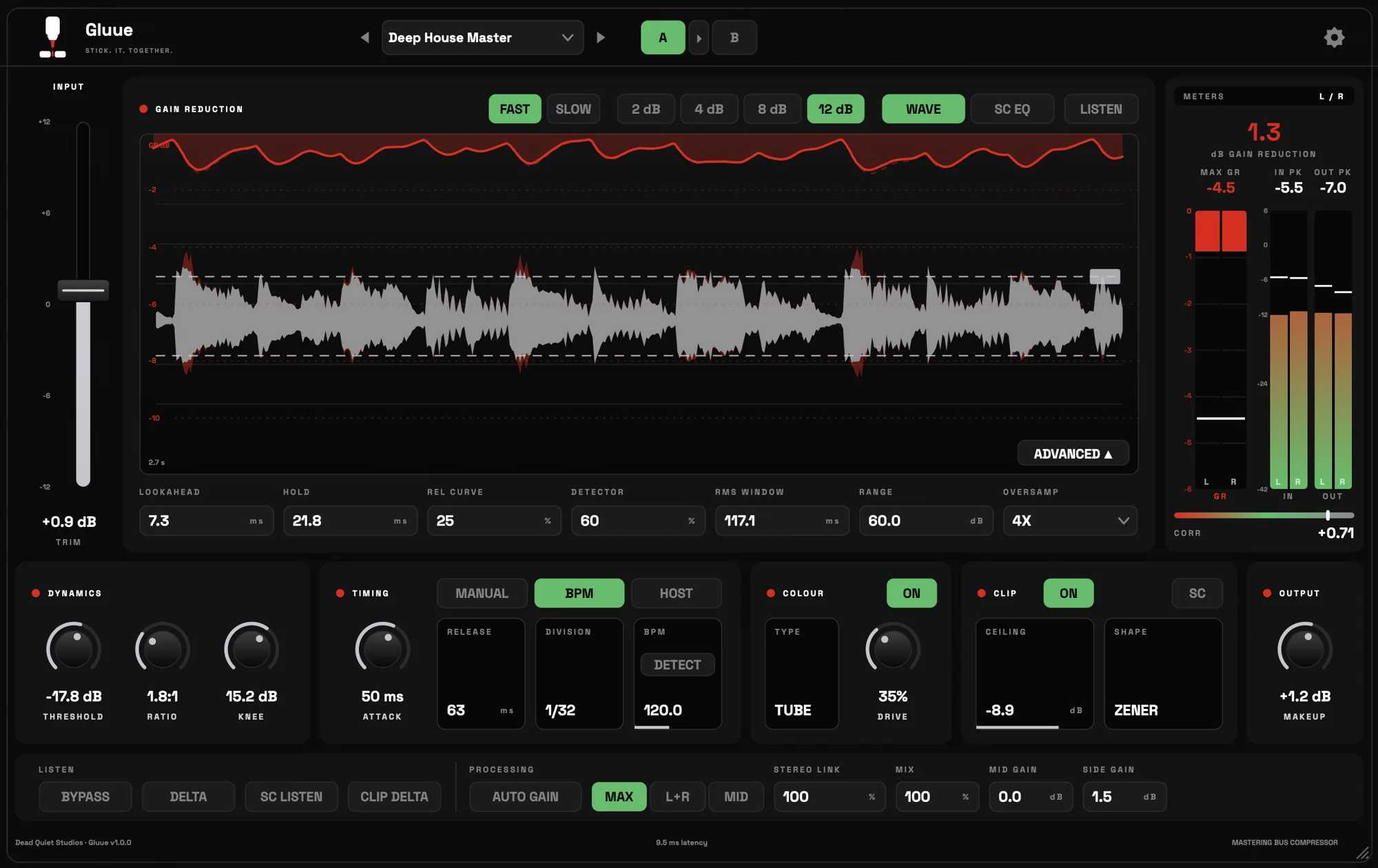Click the BPM Detect button
The image size is (1378, 868).
click(677, 665)
